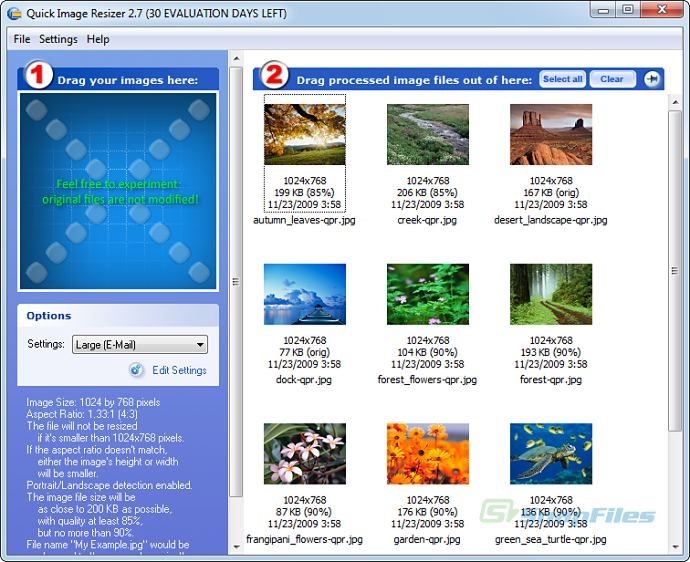Select the autumn_leaves-qpr.jpg thumbnail
The height and width of the screenshot is (562, 690).
tap(305, 134)
